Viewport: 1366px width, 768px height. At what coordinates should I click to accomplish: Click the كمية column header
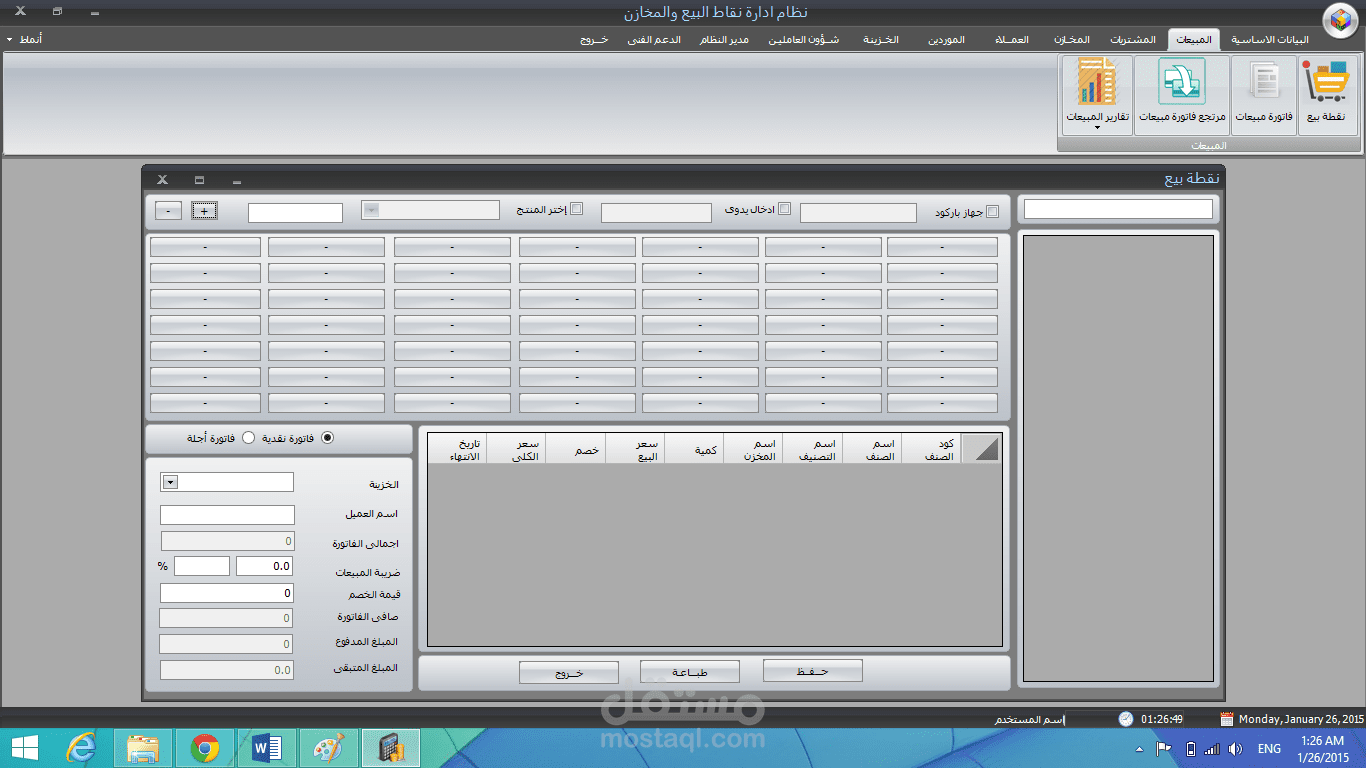(x=694, y=450)
